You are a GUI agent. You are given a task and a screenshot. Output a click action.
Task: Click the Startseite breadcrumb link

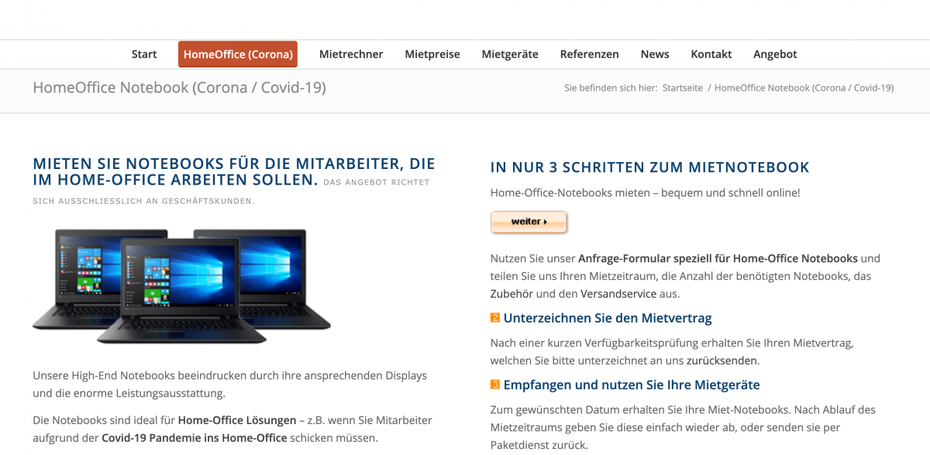click(x=683, y=88)
